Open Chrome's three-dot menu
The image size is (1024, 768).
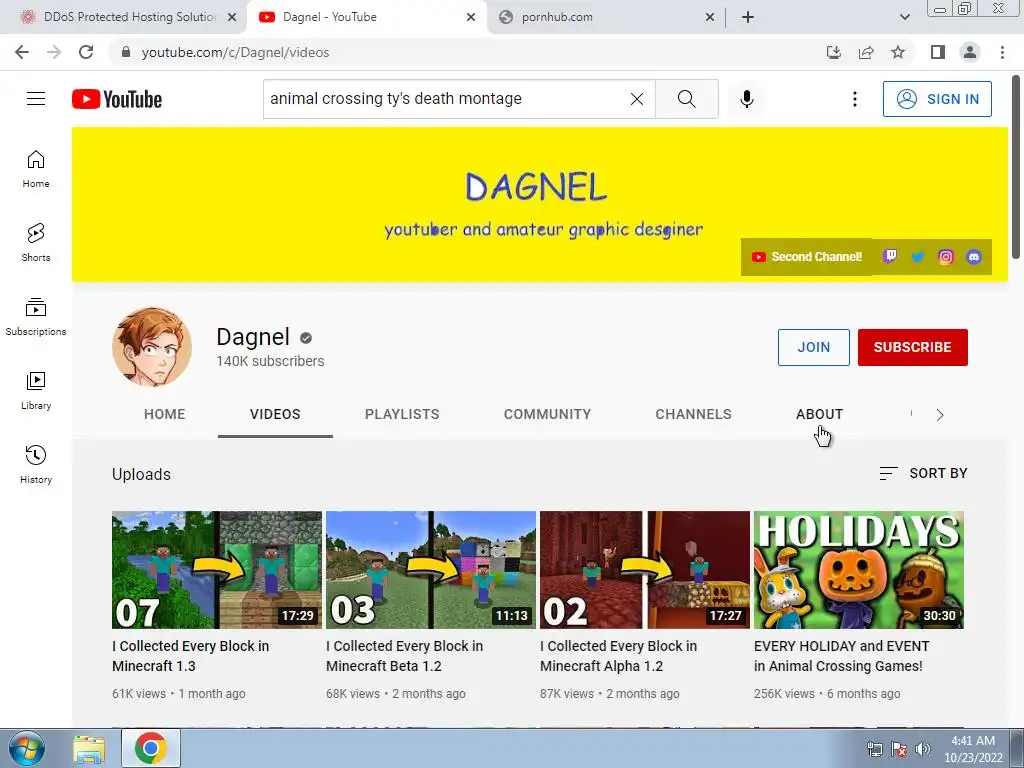pos(1002,52)
